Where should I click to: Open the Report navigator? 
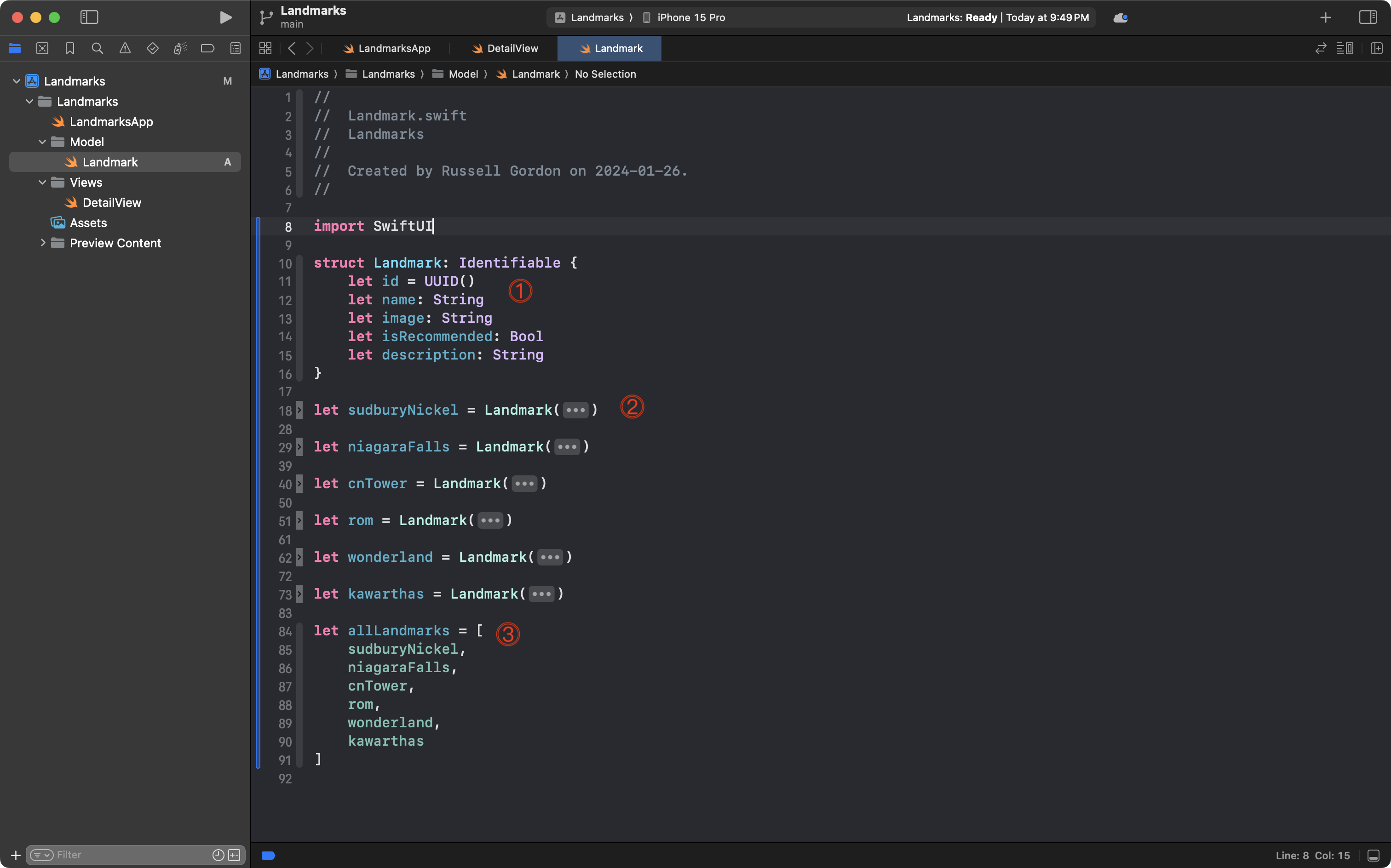(235, 48)
